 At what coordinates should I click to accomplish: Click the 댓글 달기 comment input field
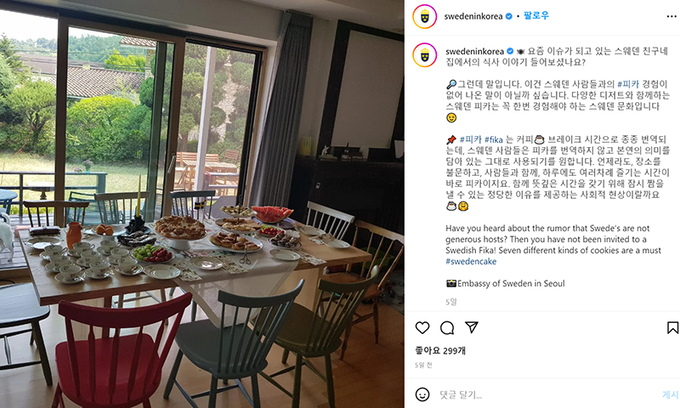tap(546, 395)
